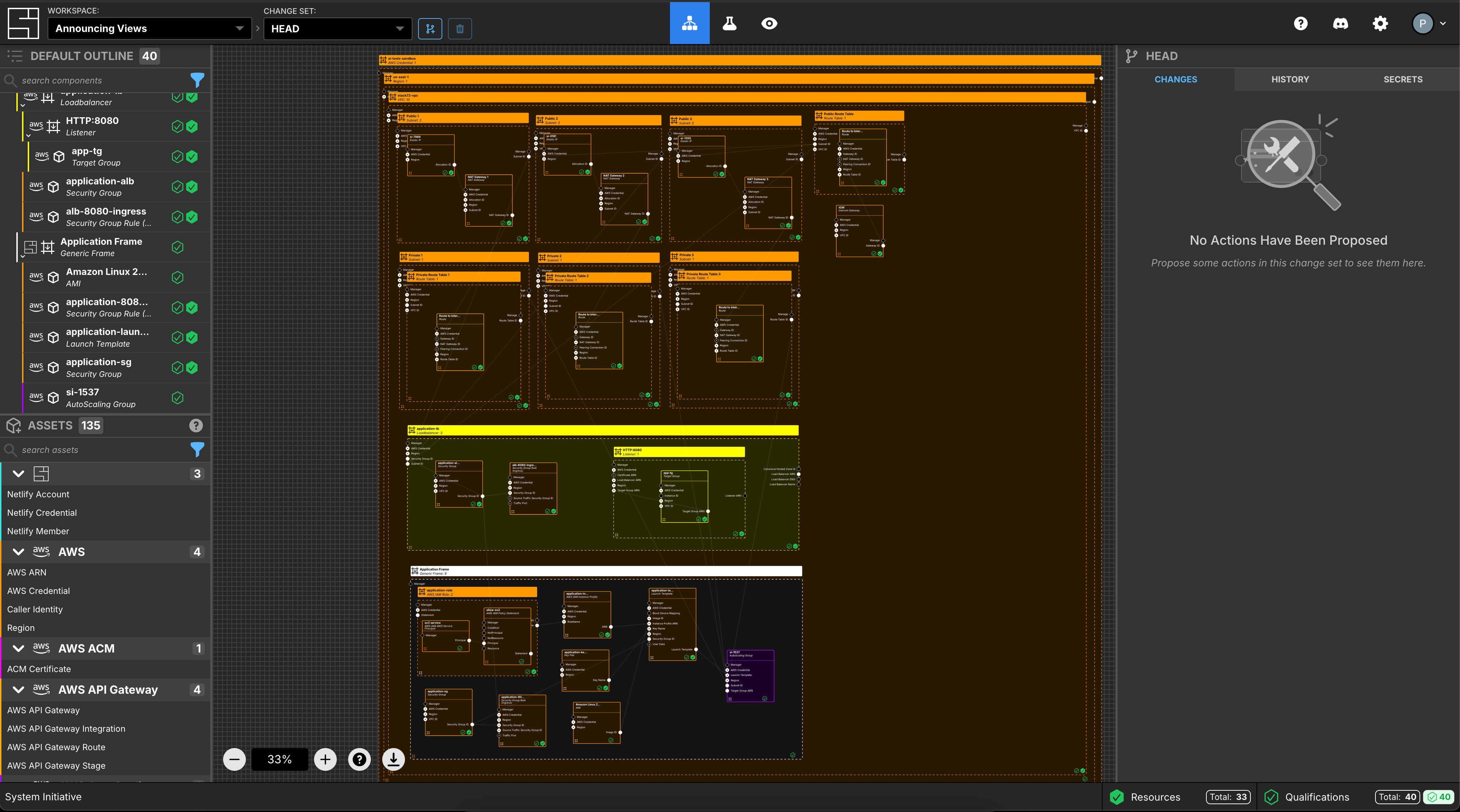
Task: Select Amazon Linux 2 AMI in outline
Action: [116, 277]
